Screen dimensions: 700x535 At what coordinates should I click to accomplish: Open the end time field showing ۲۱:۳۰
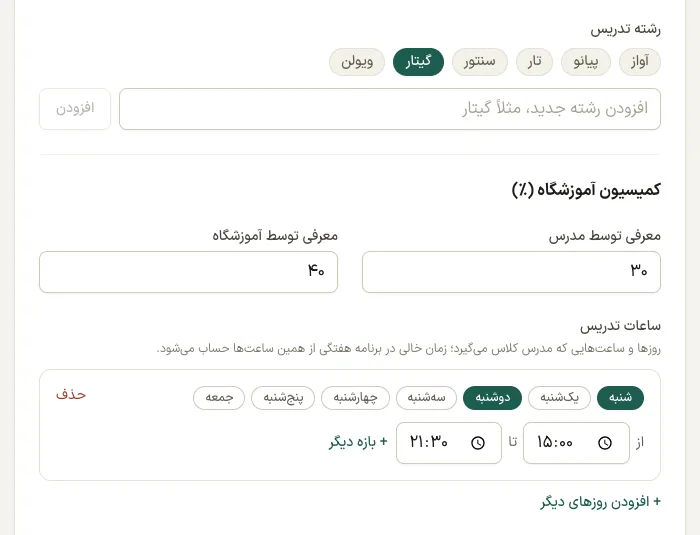[449, 443]
